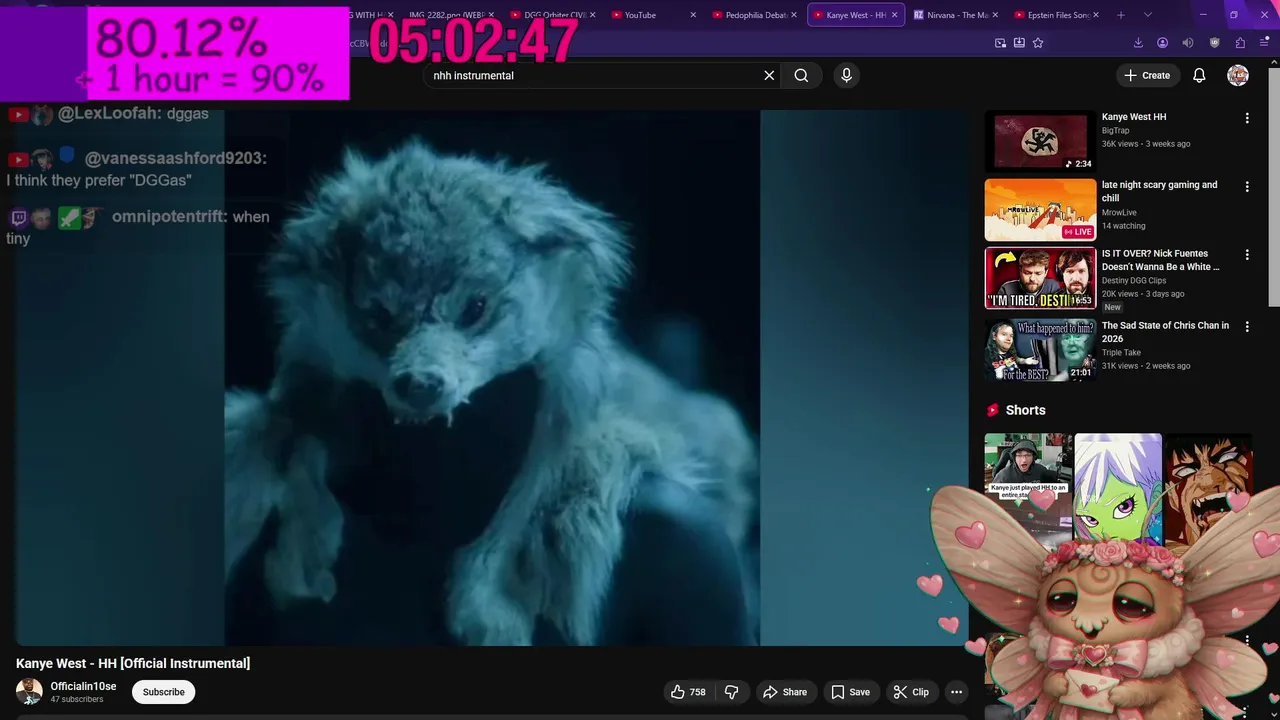The height and width of the screenshot is (720, 1280).
Task: Open first Short with streamer in headphones
Action: (1028, 490)
